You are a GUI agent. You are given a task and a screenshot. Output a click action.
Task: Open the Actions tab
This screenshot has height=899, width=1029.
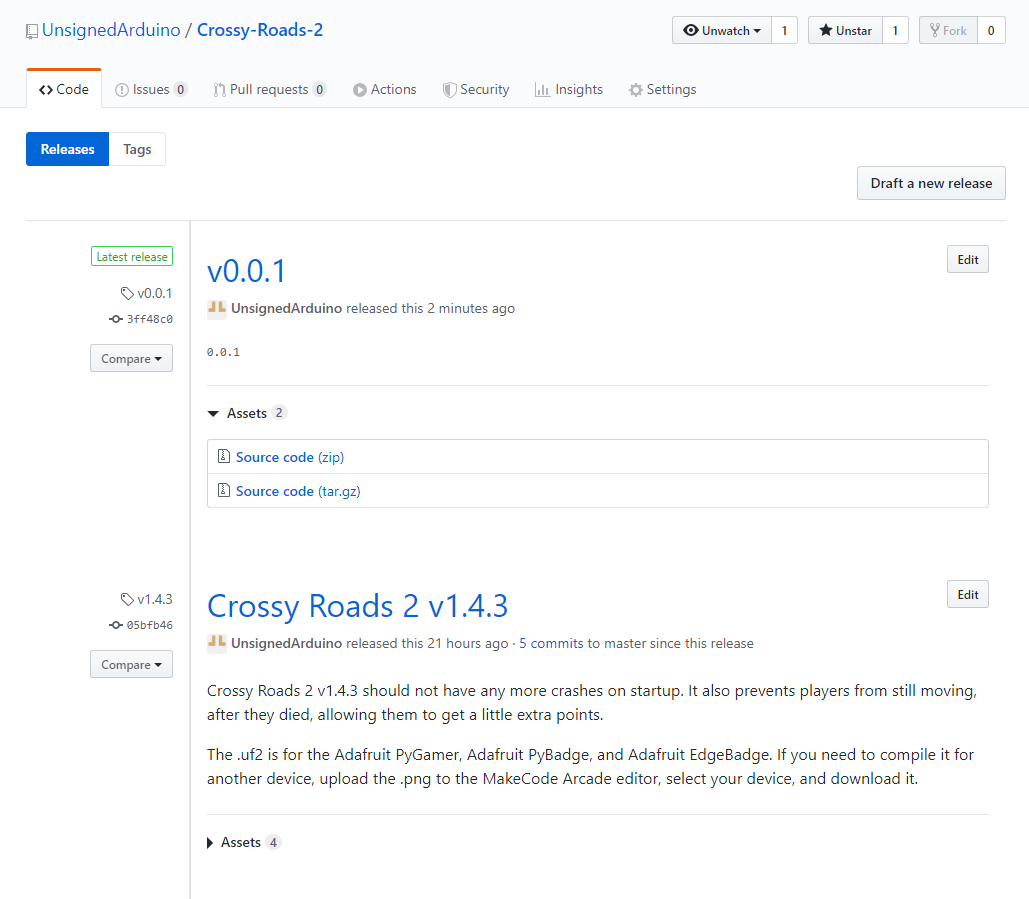tap(385, 89)
